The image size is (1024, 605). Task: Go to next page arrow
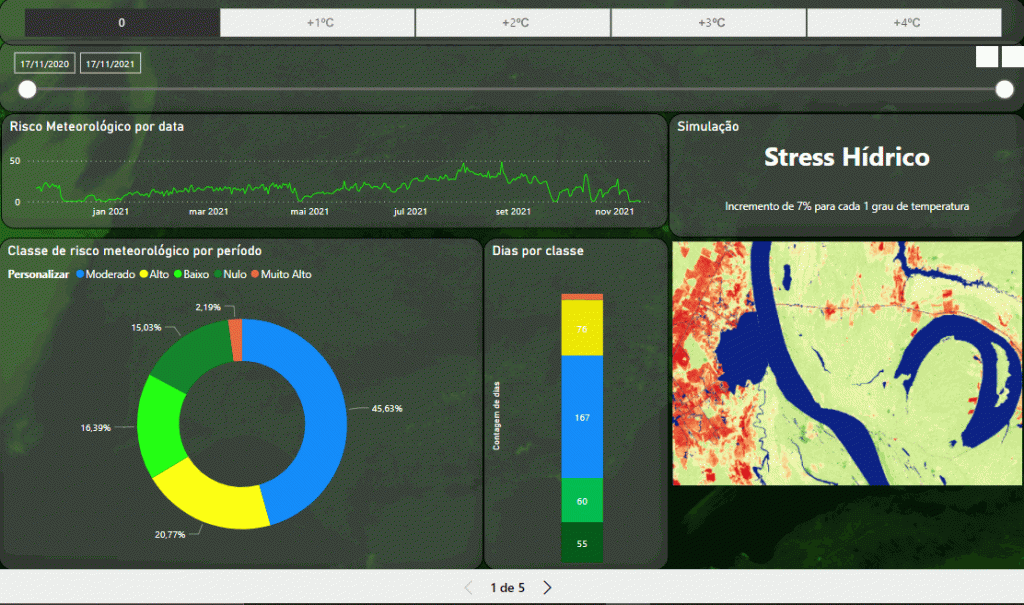[x=547, y=588]
